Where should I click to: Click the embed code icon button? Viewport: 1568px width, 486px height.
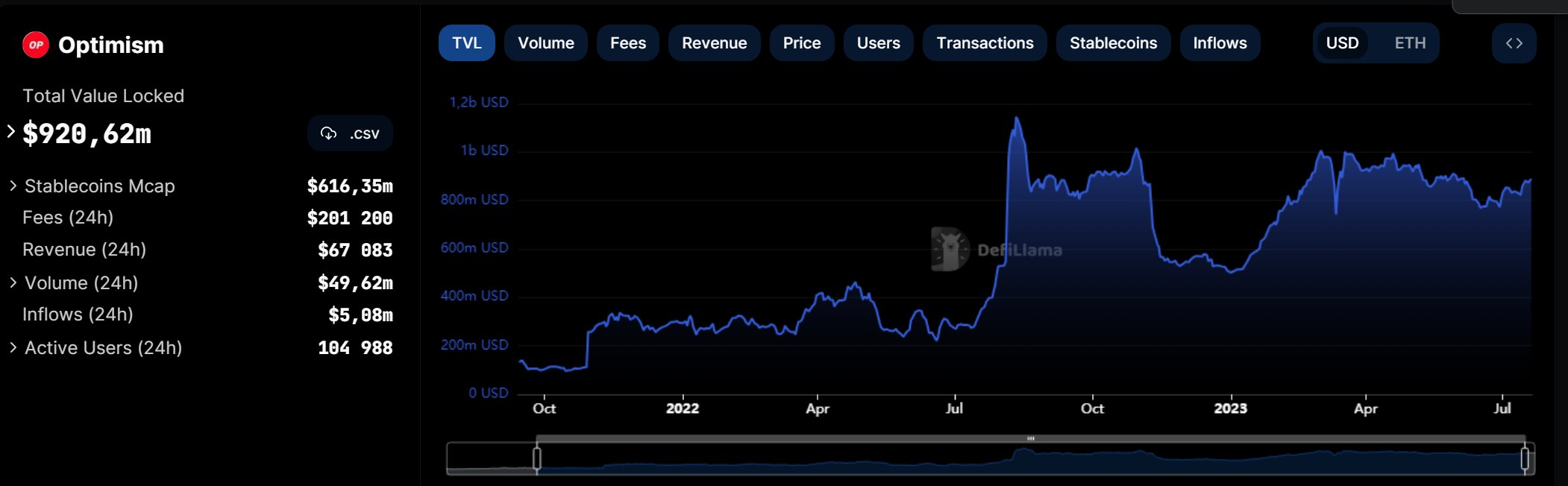[x=1514, y=43]
